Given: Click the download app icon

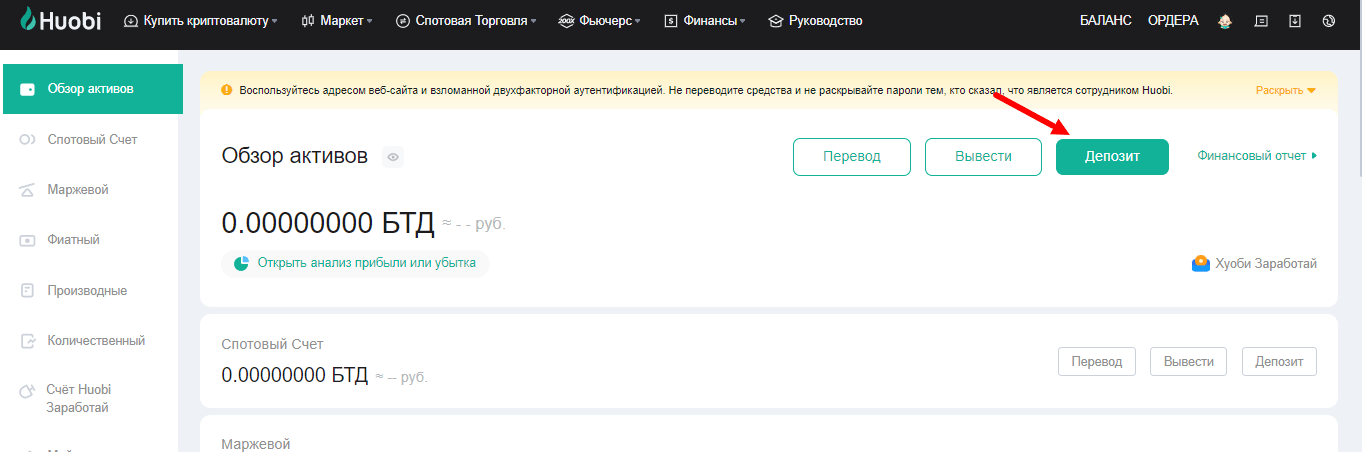Looking at the screenshot, I should pyautogui.click(x=1295, y=21).
